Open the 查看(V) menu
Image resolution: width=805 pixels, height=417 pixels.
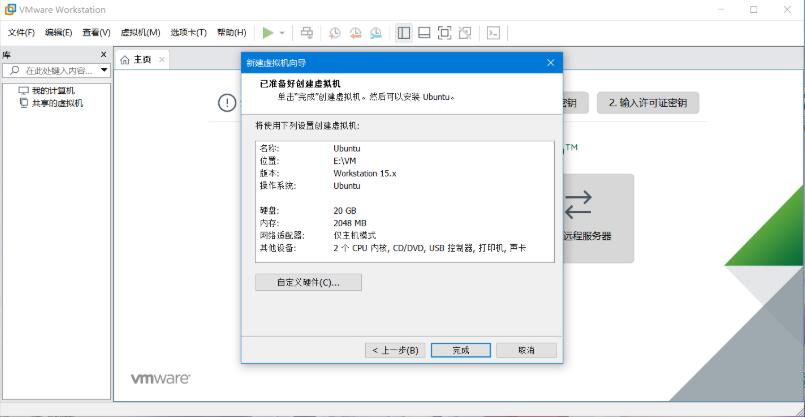click(x=97, y=32)
